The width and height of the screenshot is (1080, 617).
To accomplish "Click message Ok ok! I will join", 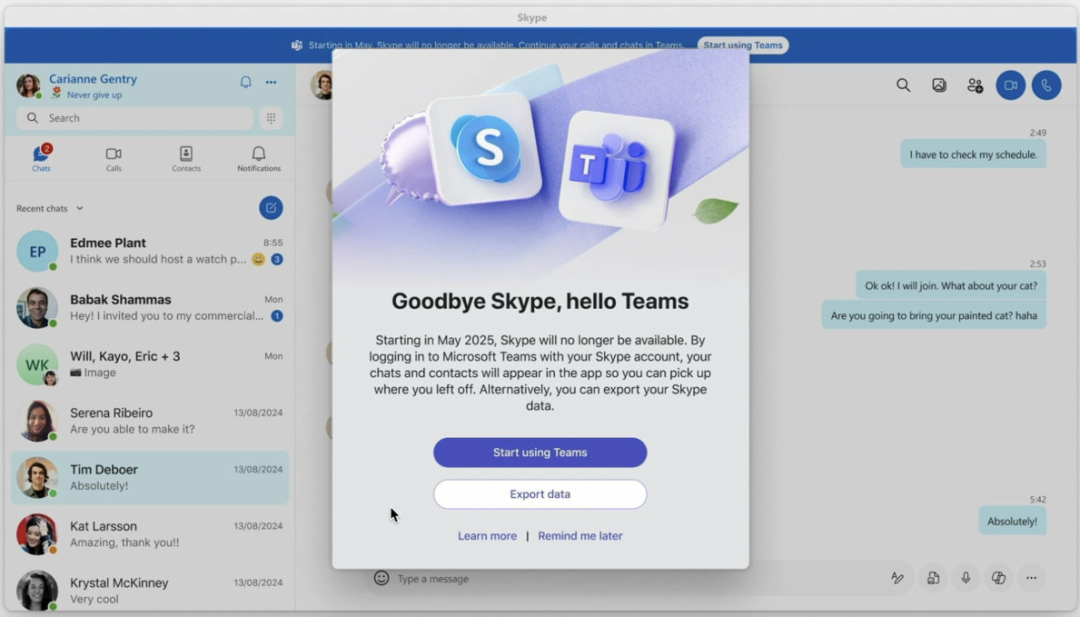I will (x=951, y=286).
